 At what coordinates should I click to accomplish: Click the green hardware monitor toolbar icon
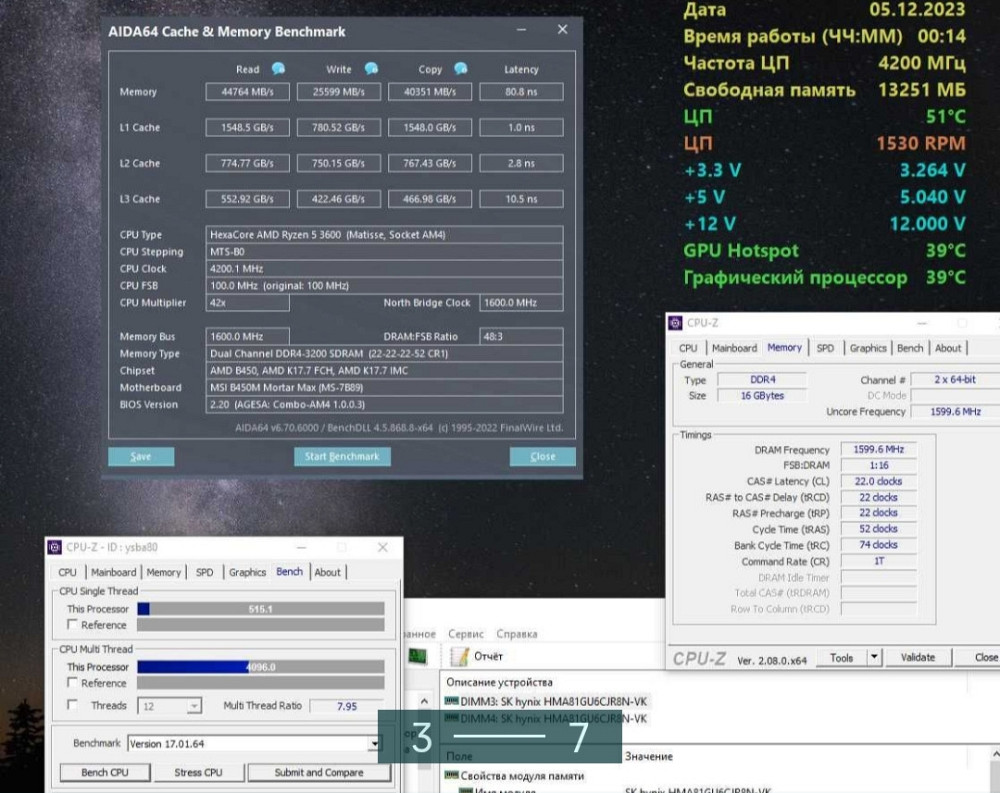point(418,656)
